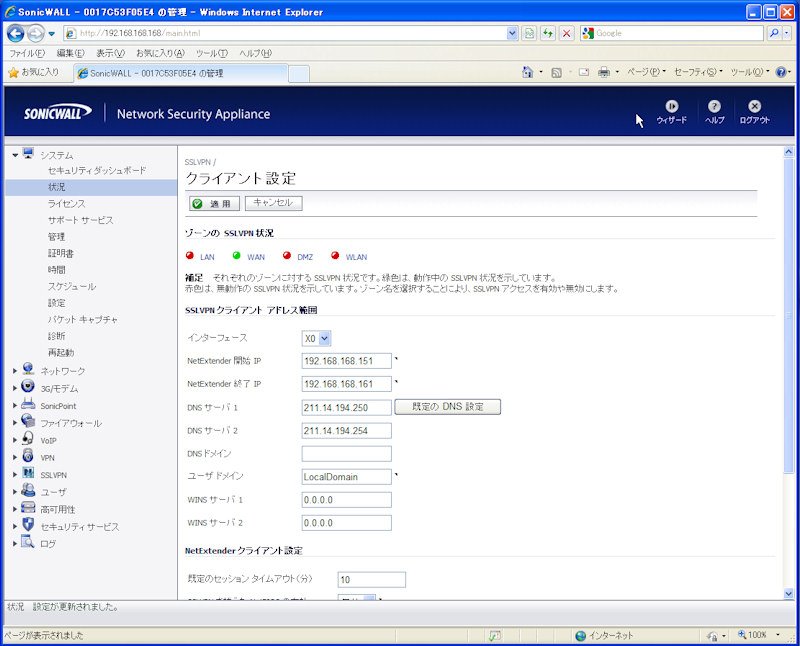The height and width of the screenshot is (646, 800).
Task: Open パケット キャプチャ in the sidebar
Action: (x=82, y=319)
